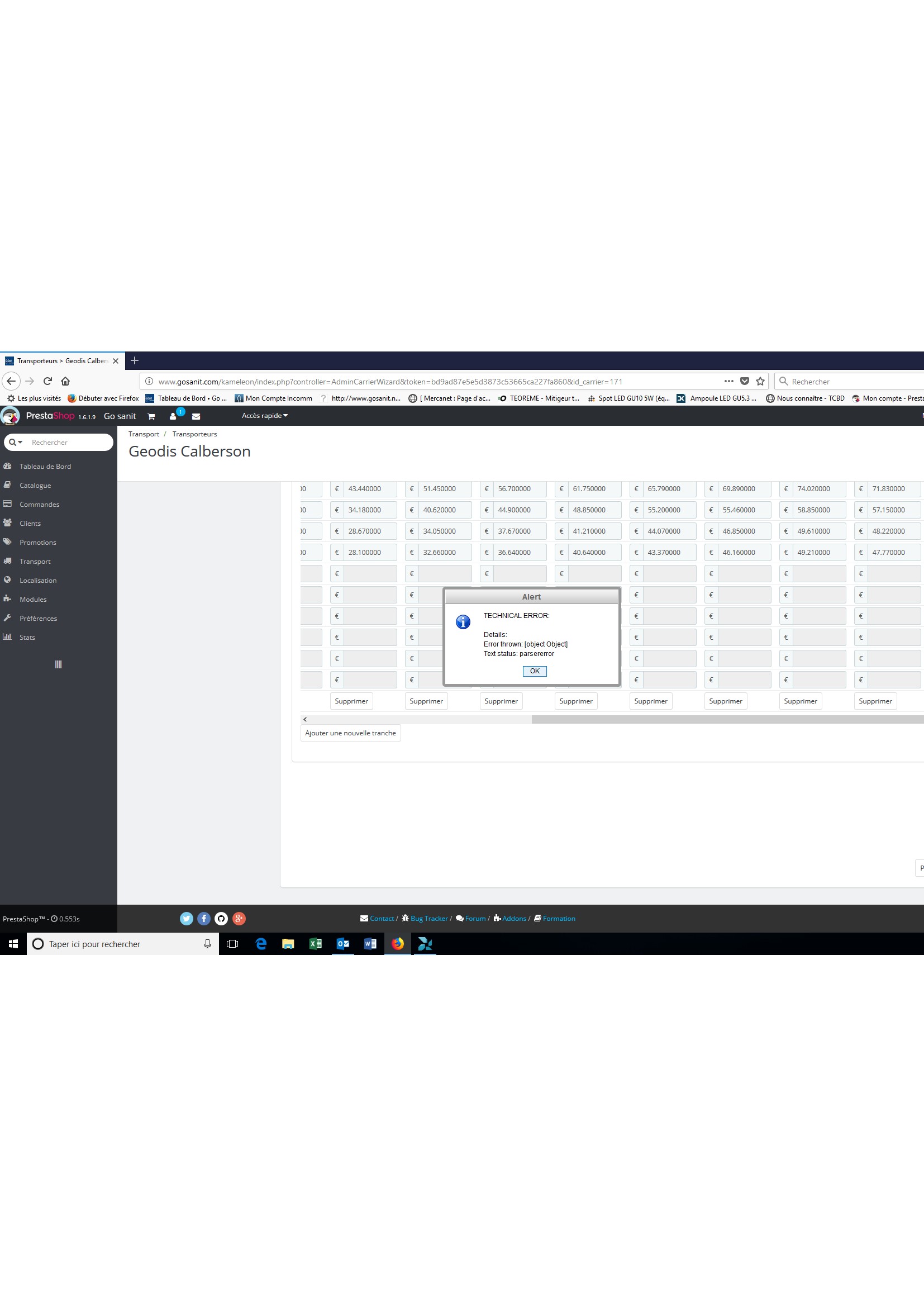Click the Transporteurs breadcrumb
Screen dimensions: 924x1307
click(194, 434)
